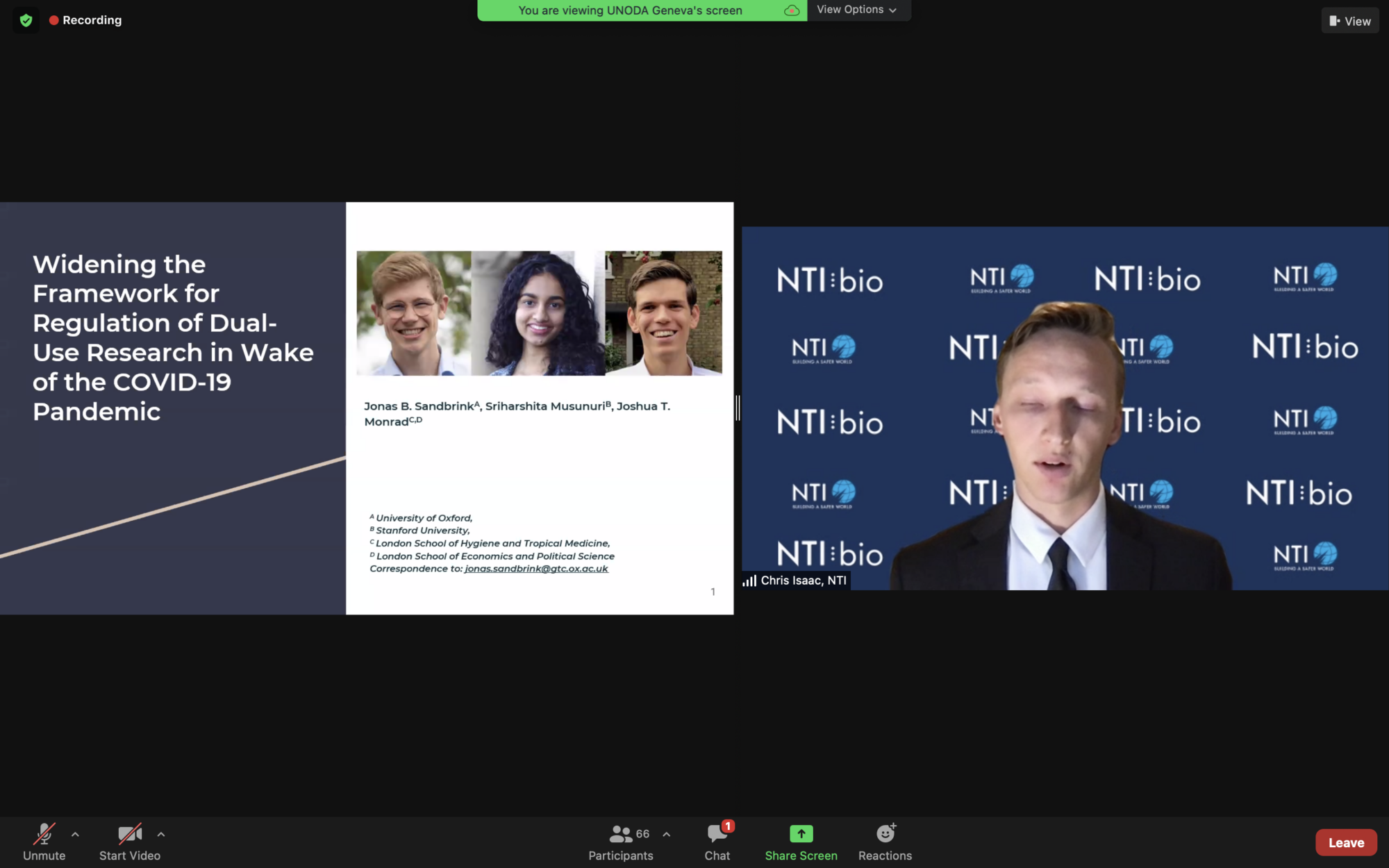
Task: Click the slide page number 1
Action: coord(713,592)
